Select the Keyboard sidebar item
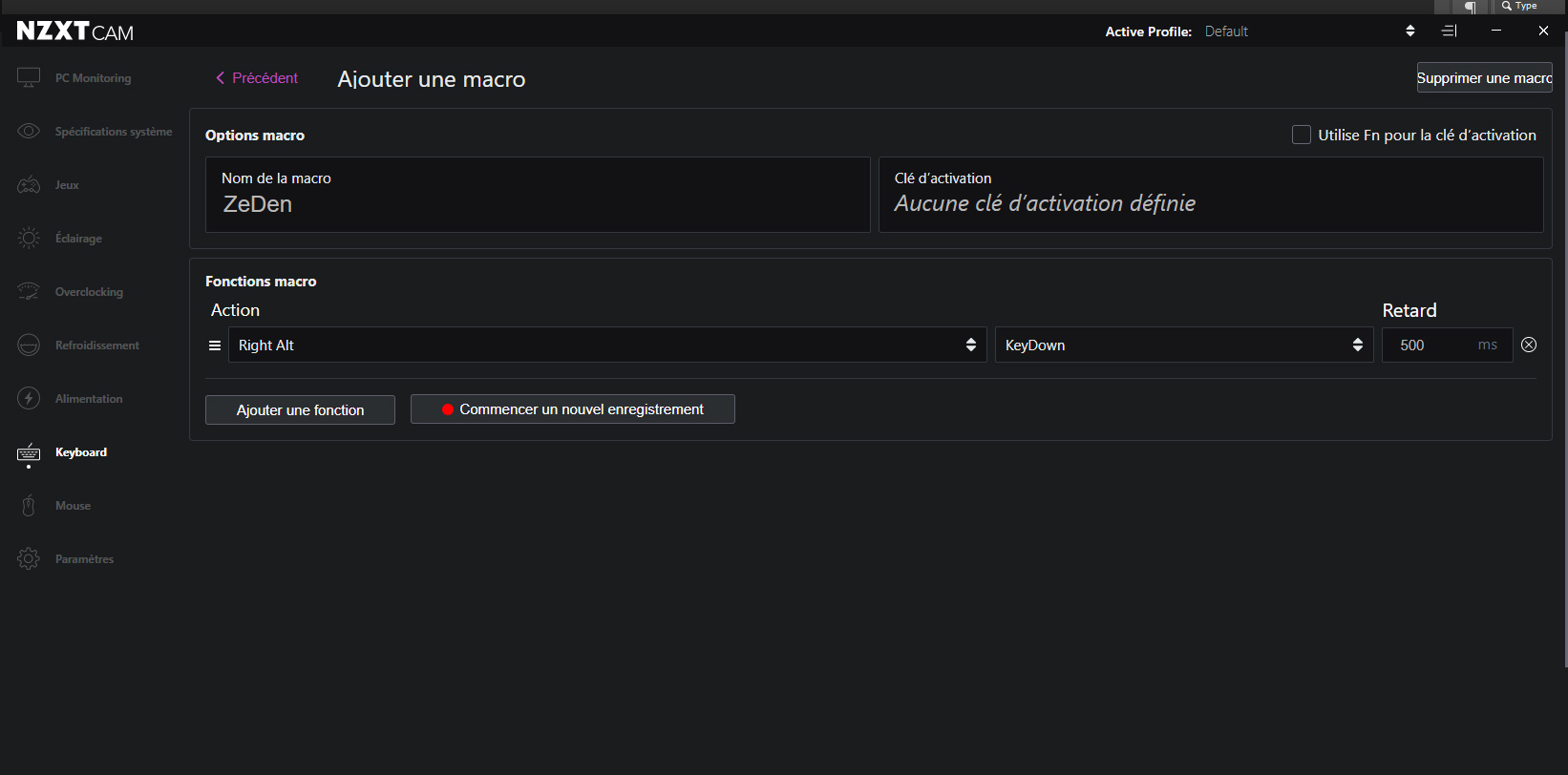The height and width of the screenshot is (775, 1568). (80, 452)
